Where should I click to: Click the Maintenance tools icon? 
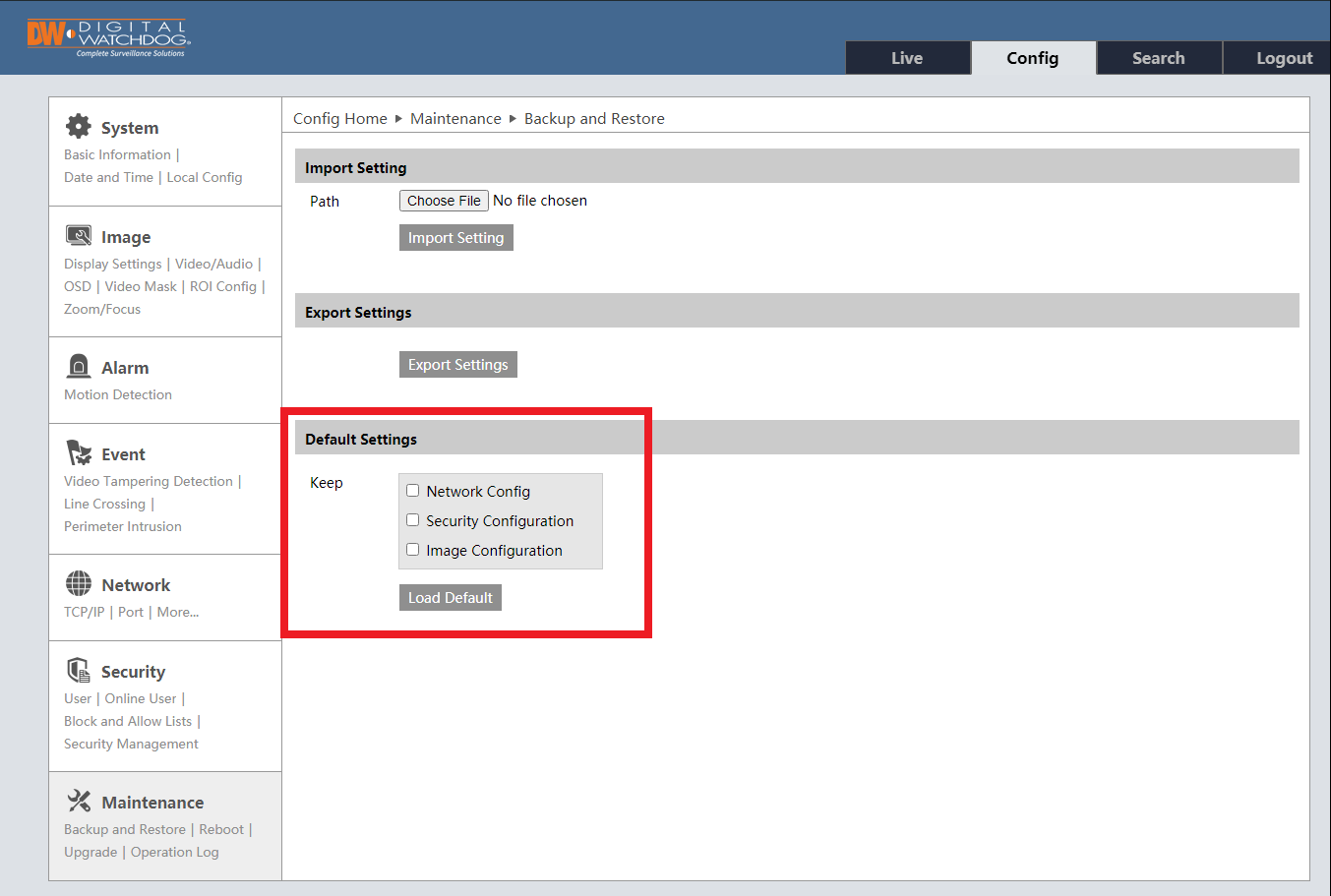(79, 802)
